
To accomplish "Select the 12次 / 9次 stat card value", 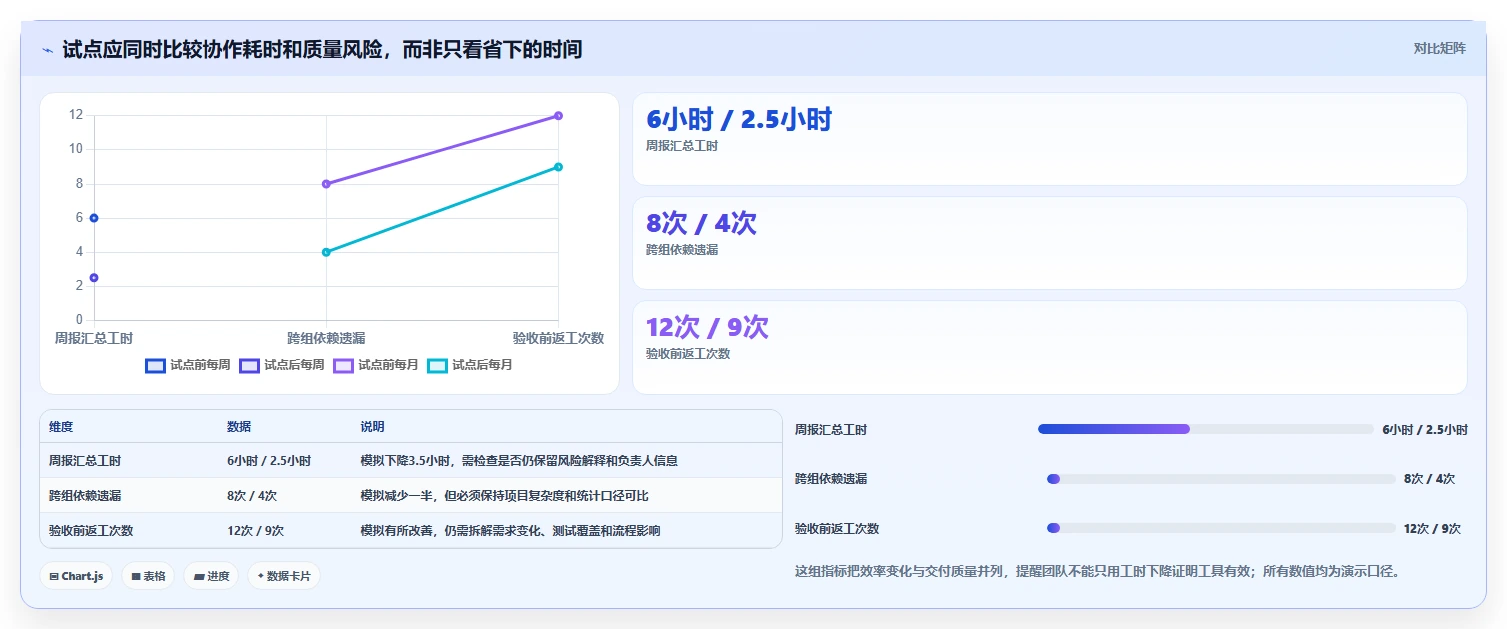I will [x=707, y=328].
